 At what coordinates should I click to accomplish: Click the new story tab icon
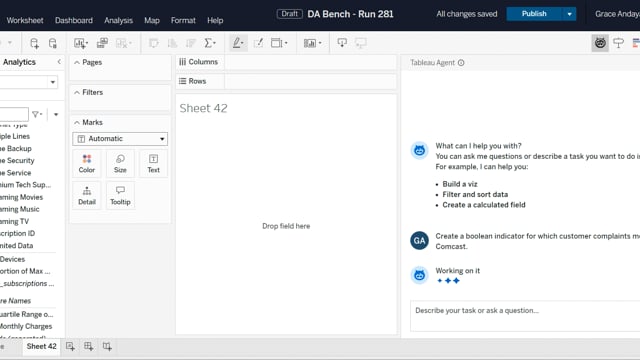(x=107, y=347)
